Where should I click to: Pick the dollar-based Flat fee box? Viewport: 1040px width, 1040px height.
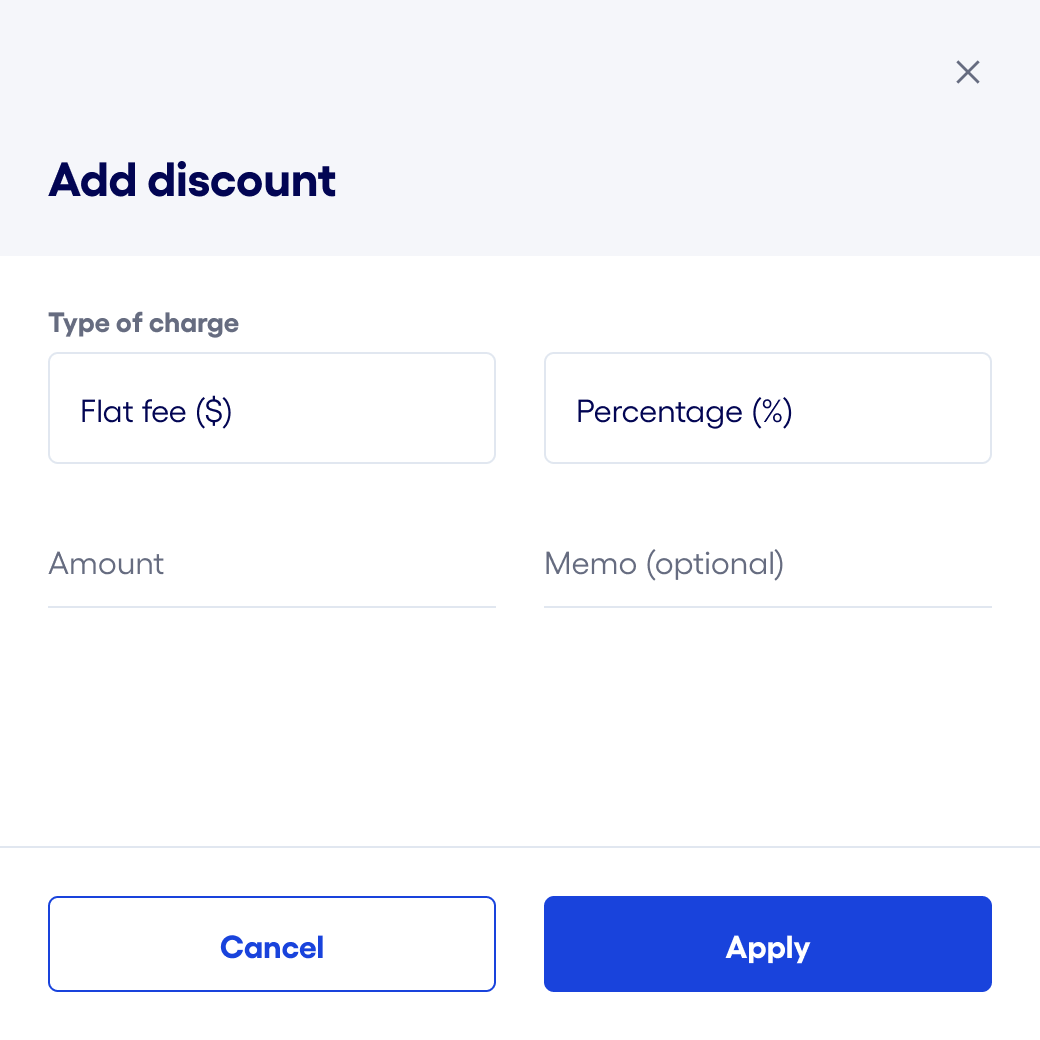(x=272, y=408)
